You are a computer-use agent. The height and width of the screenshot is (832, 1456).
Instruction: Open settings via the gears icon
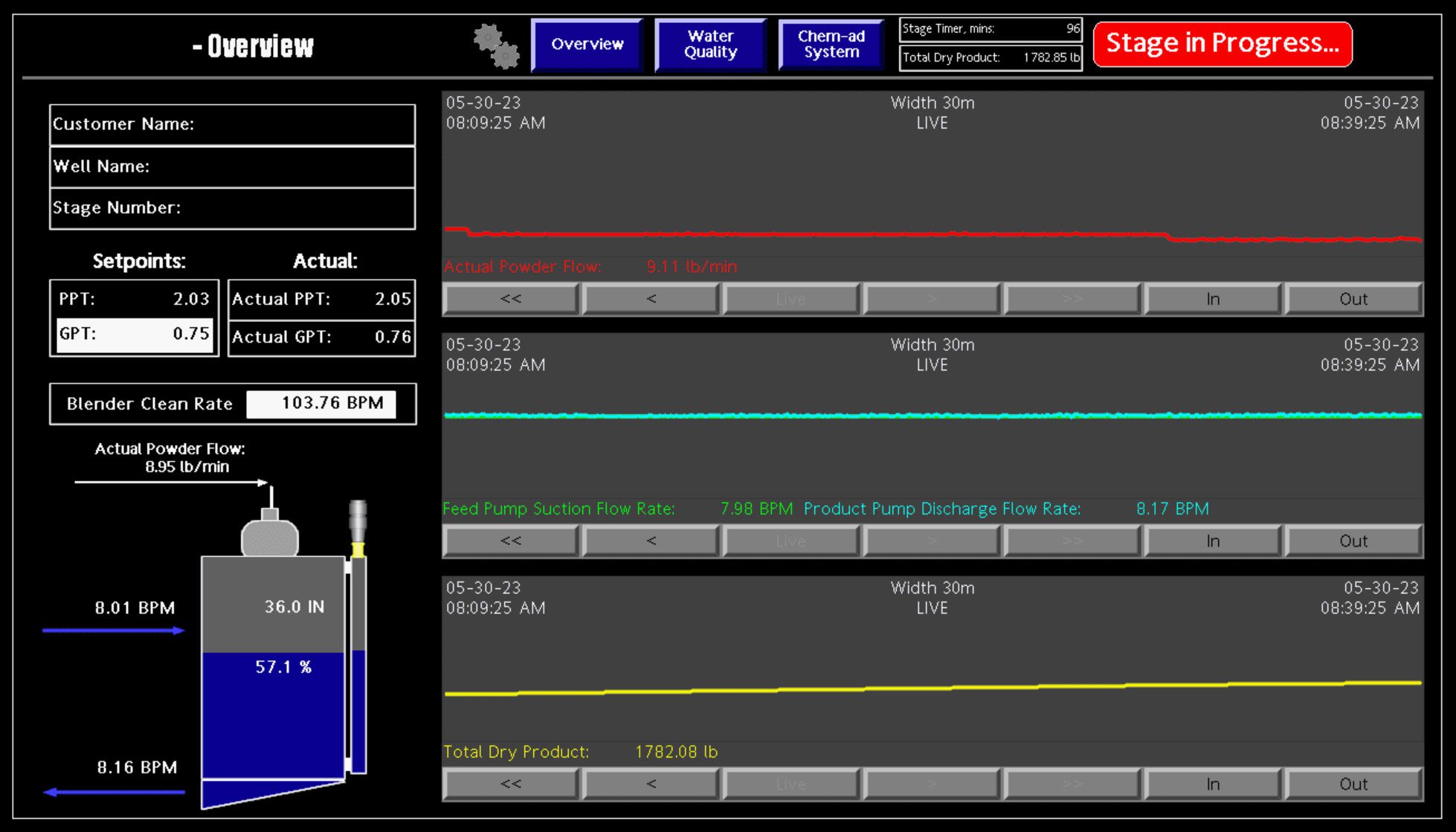(x=497, y=46)
